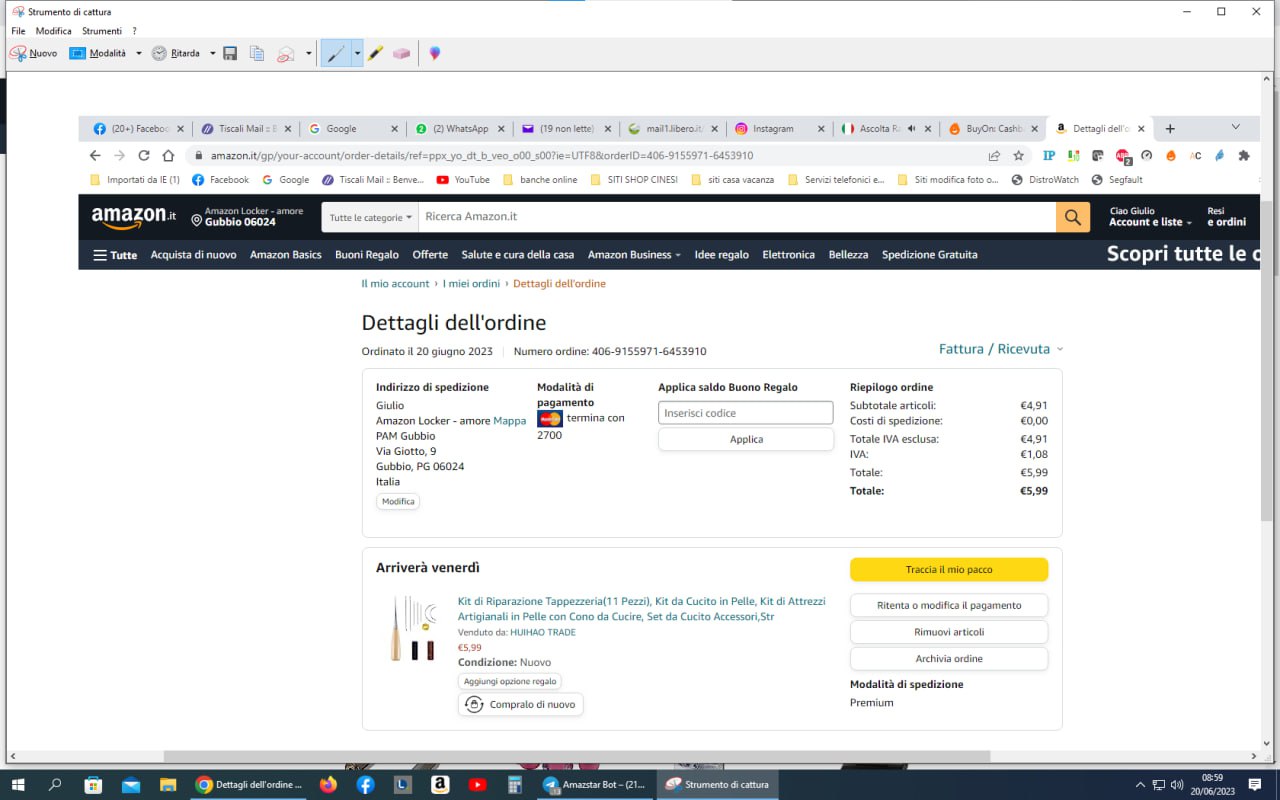Screen dimensions: 1280x800
Task: Open Firefox from the taskbar
Action: [328, 785]
